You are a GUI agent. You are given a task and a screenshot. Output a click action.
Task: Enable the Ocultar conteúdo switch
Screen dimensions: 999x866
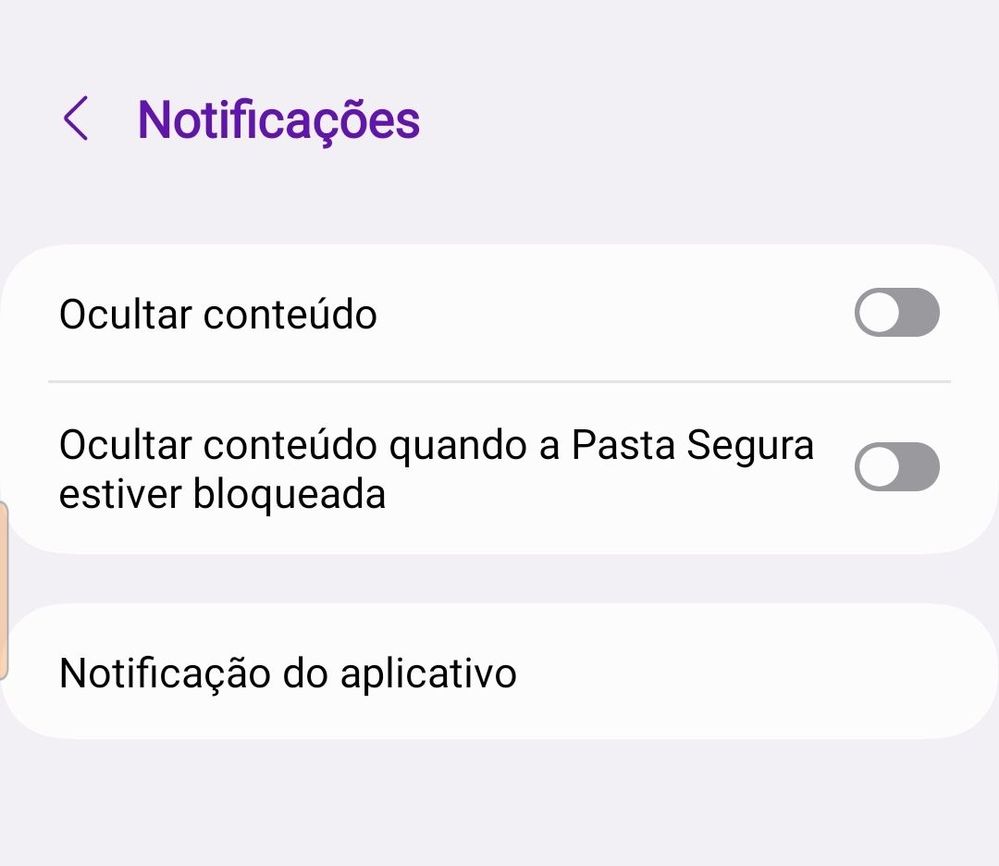point(896,312)
